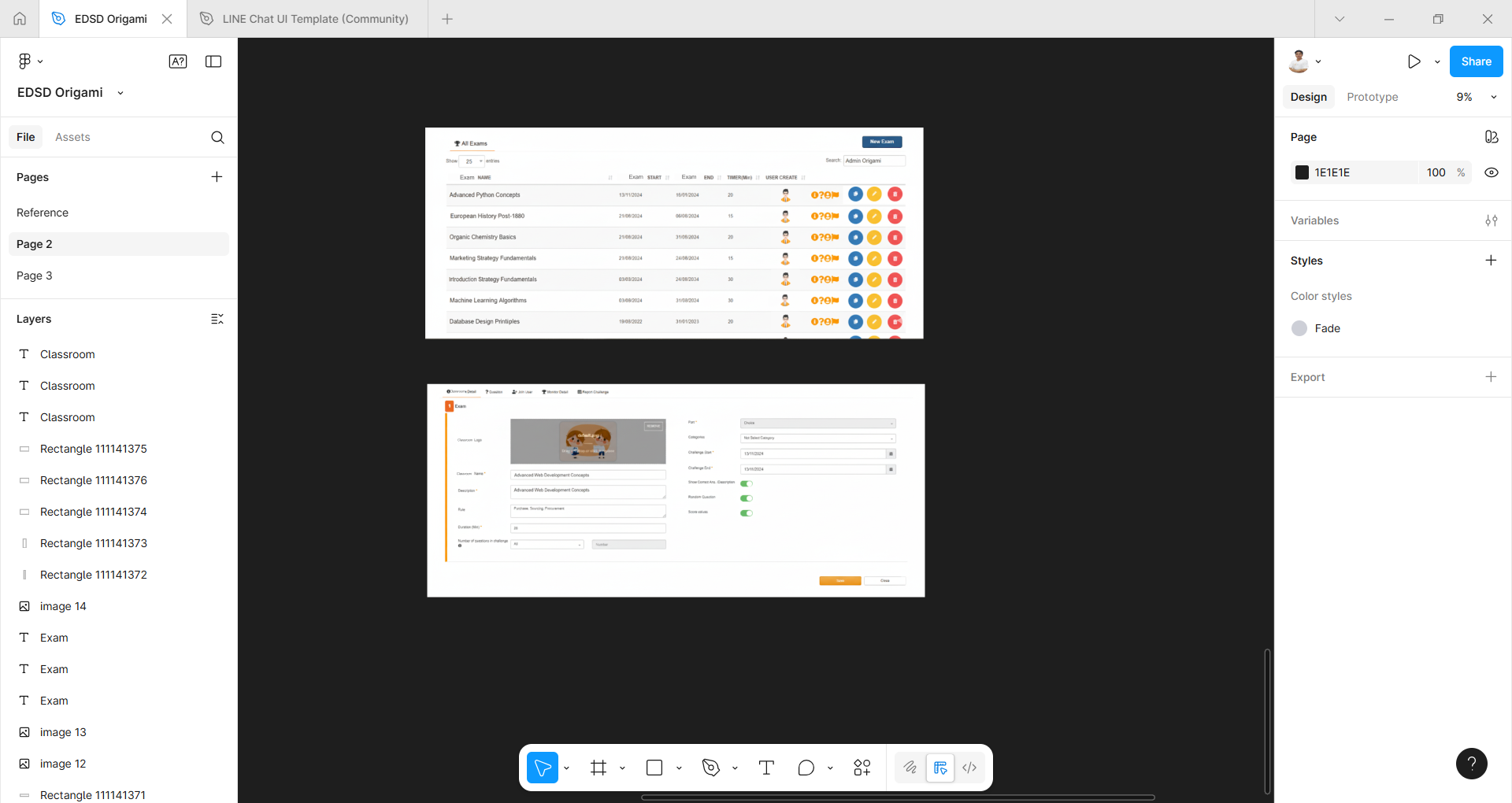Open the Help question mark button
Screen dimensions: 1512x803
click(x=1471, y=763)
